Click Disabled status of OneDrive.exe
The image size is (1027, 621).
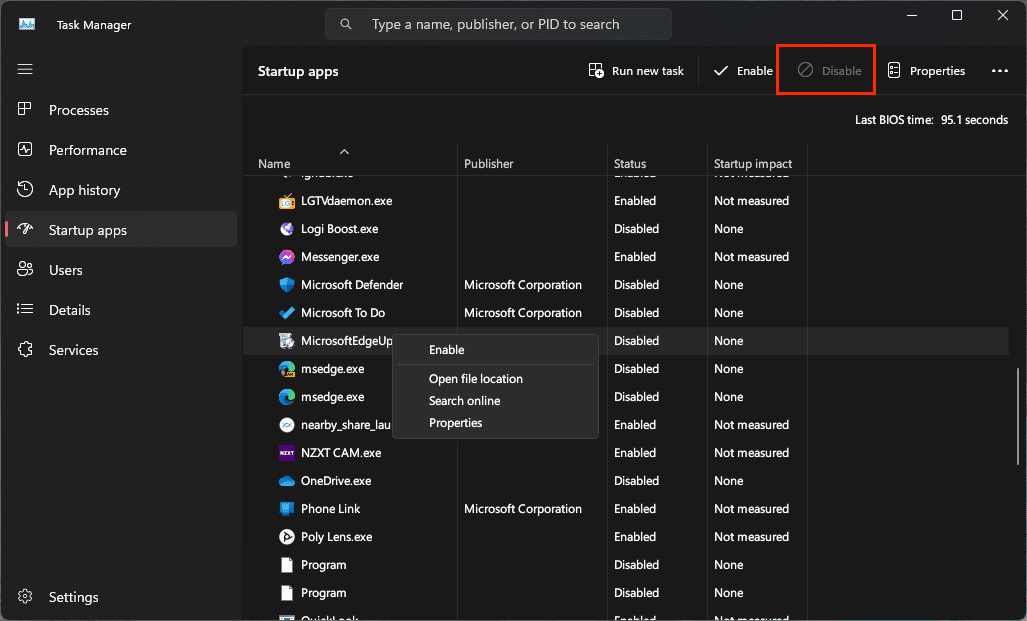click(x=636, y=481)
